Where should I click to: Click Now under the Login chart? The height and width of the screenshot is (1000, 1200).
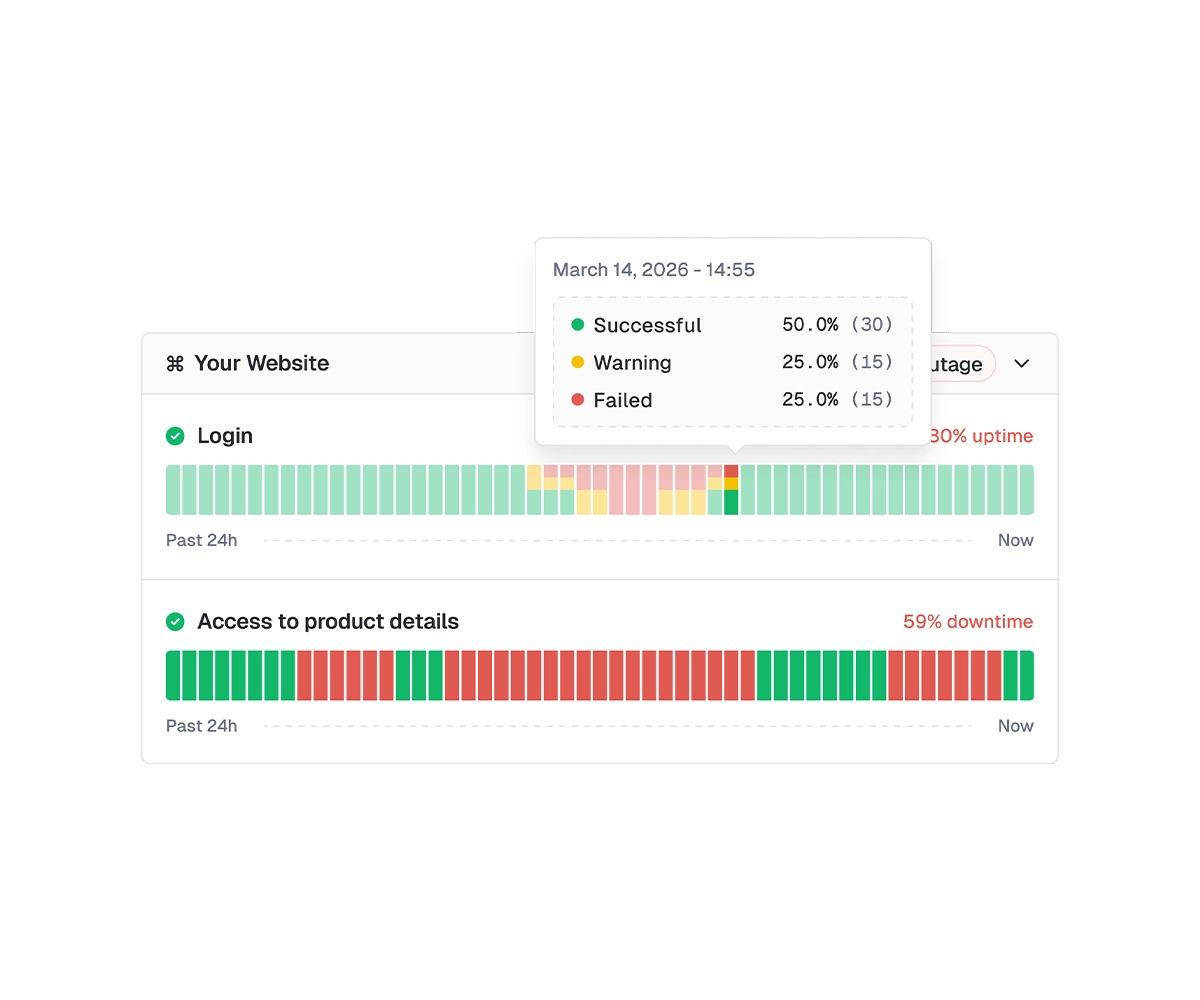(1016, 540)
